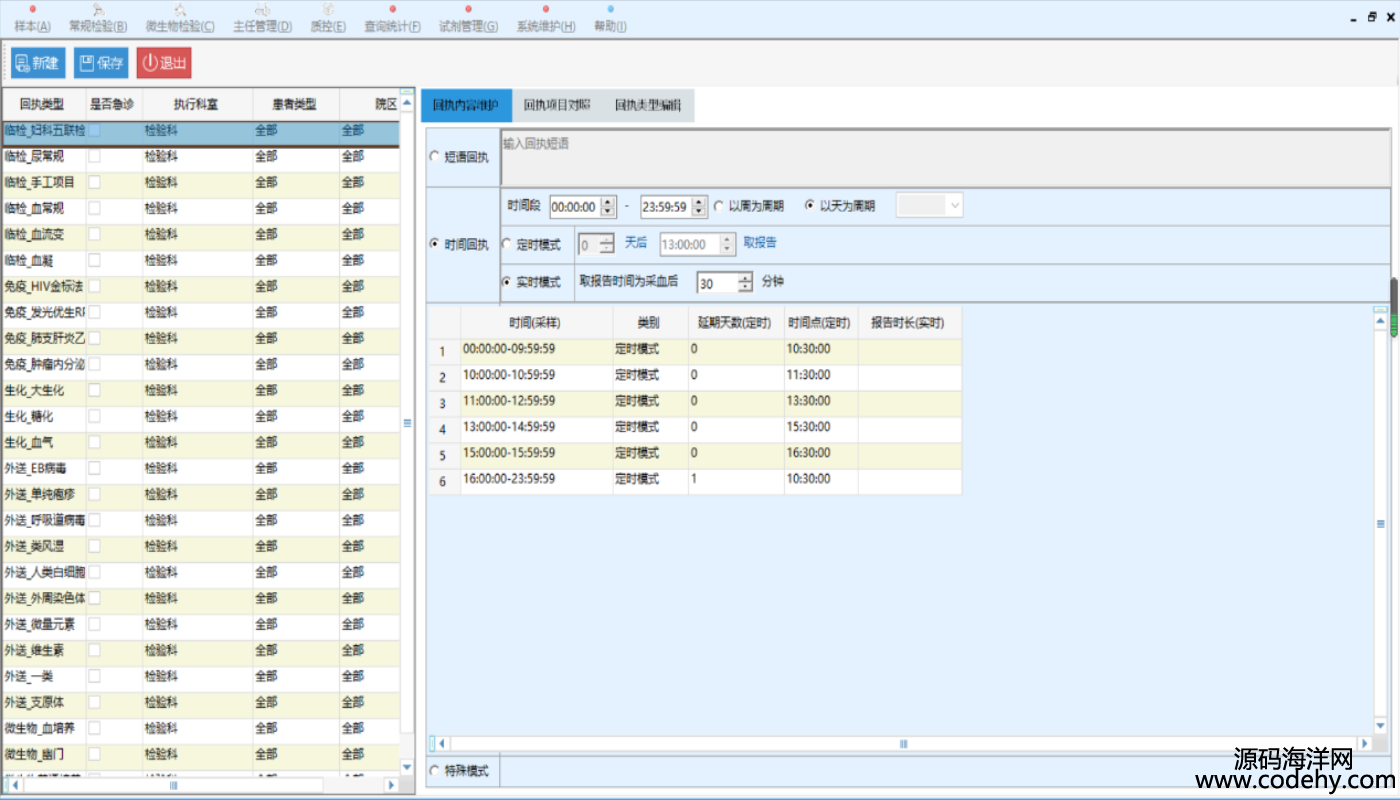Select the 实时模式 radio button
This screenshot has width=1400, height=800.
(507, 282)
